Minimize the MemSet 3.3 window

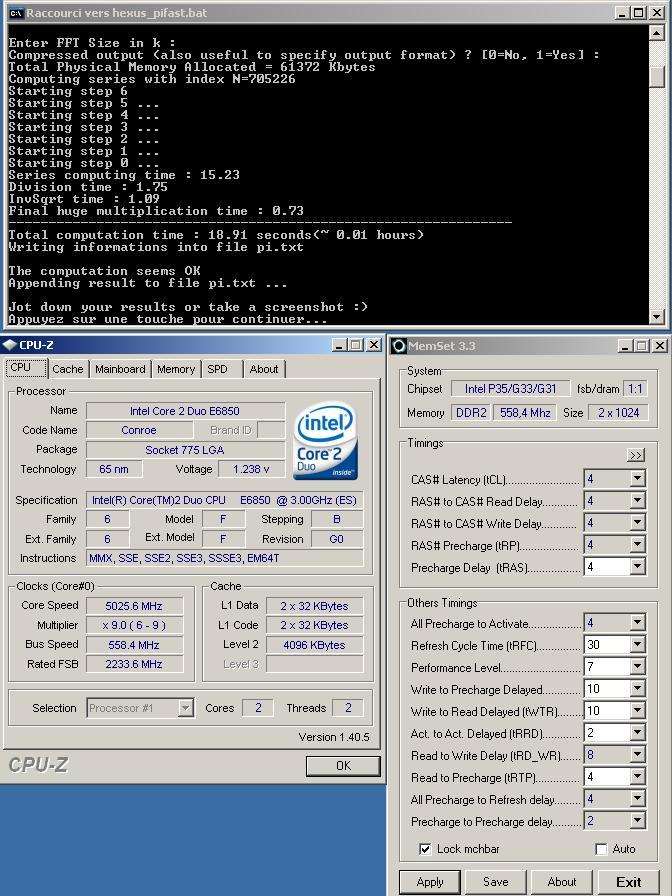pyautogui.click(x=626, y=346)
